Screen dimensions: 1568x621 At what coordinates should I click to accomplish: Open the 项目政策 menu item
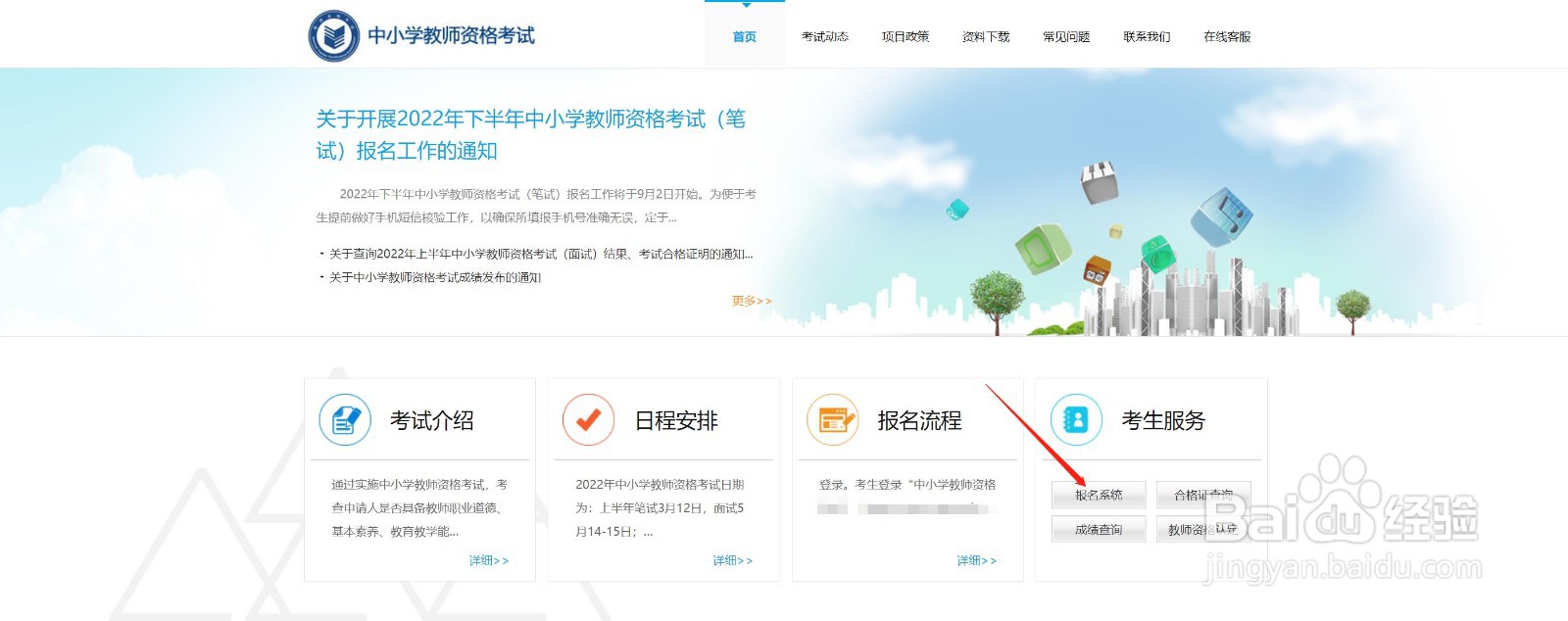point(906,36)
